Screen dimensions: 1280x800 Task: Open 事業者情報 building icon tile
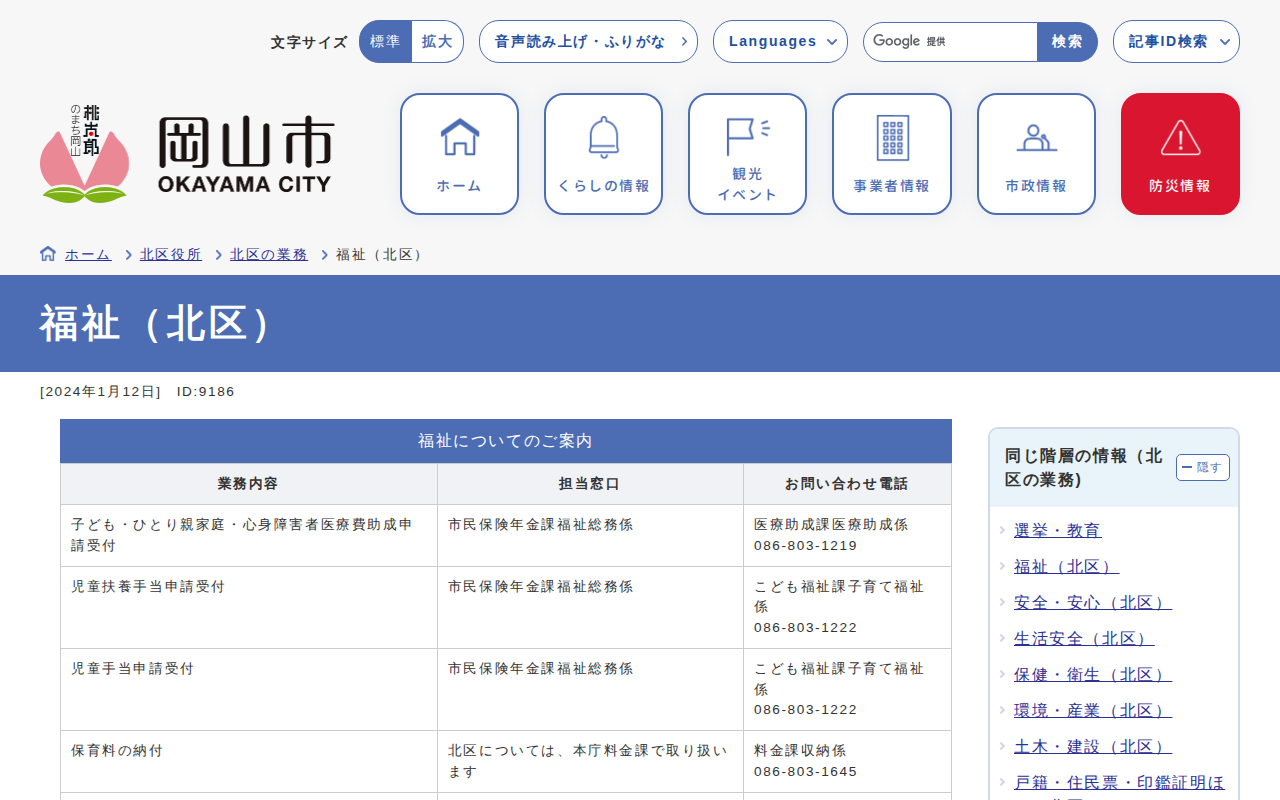click(x=891, y=154)
